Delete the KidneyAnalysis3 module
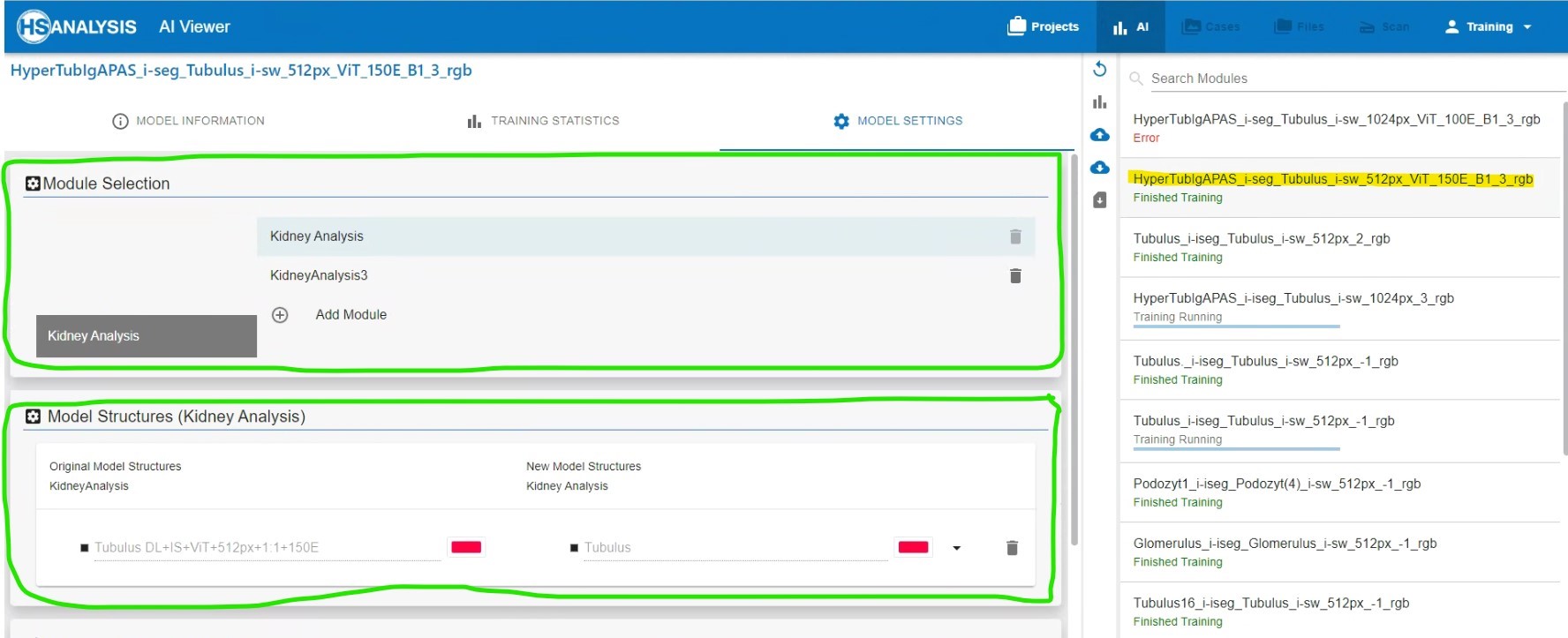This screenshot has height=638, width=1568. (1015, 276)
